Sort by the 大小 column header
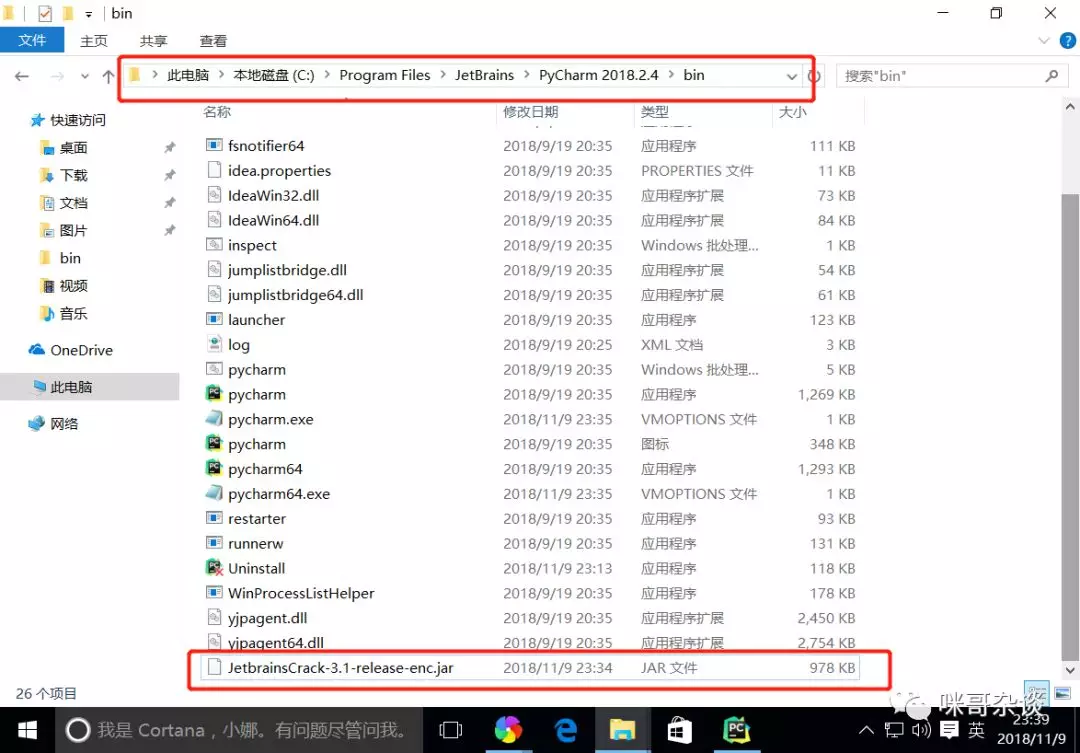1080x753 pixels. 792,112
